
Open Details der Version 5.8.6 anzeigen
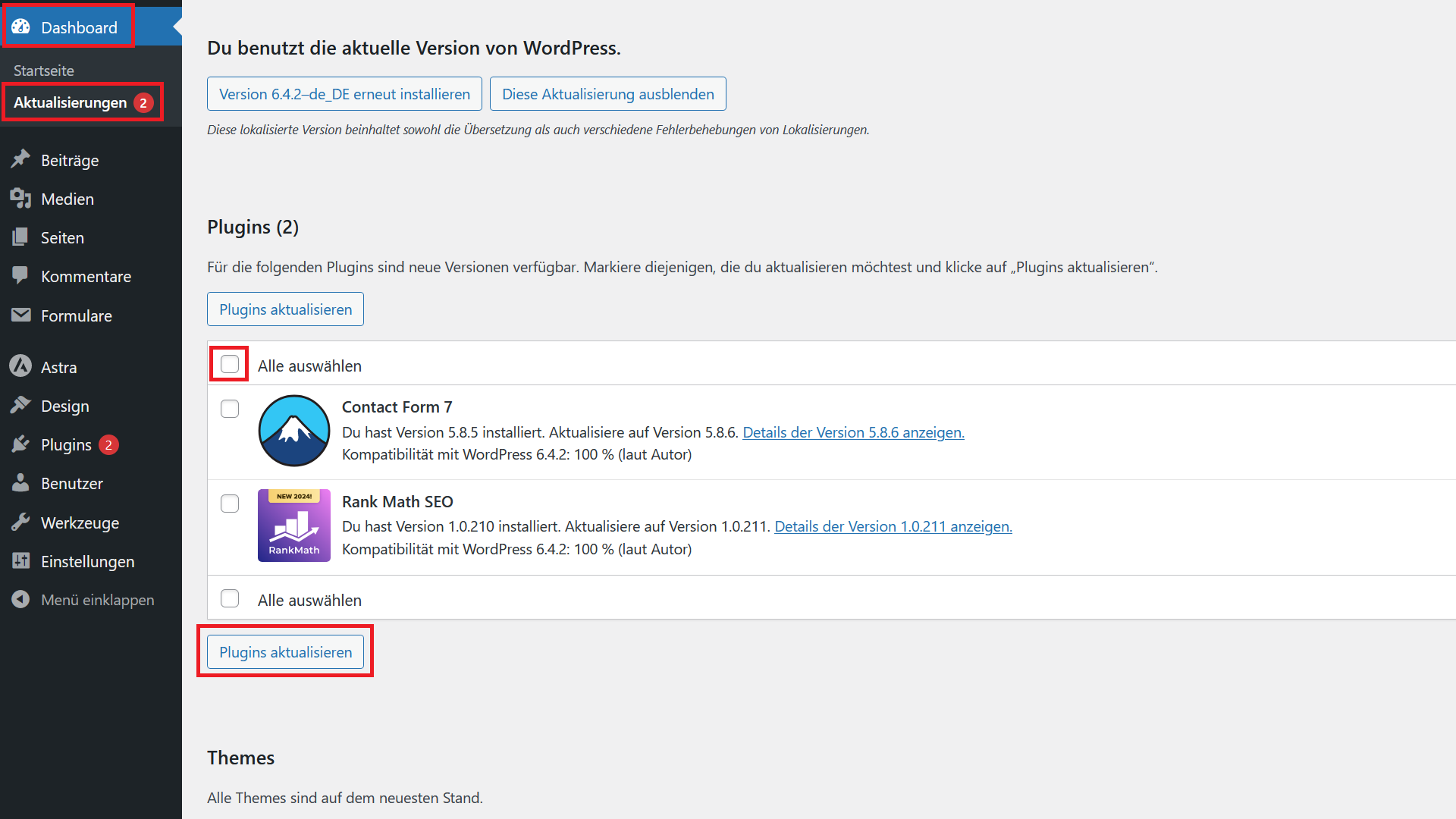(853, 432)
